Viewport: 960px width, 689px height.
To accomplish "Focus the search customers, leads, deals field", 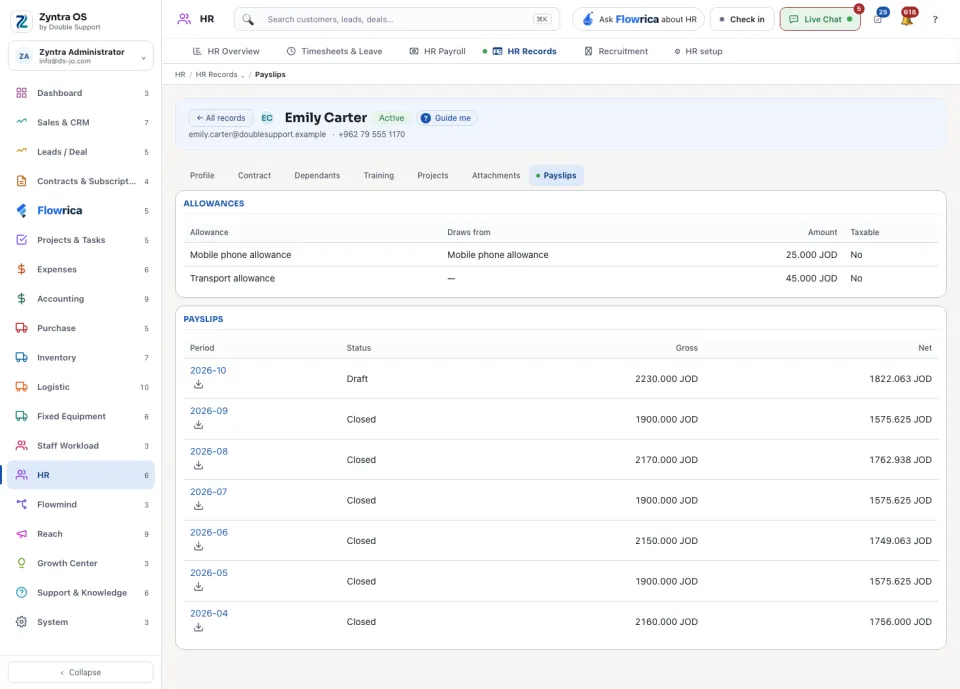I will (x=397, y=19).
